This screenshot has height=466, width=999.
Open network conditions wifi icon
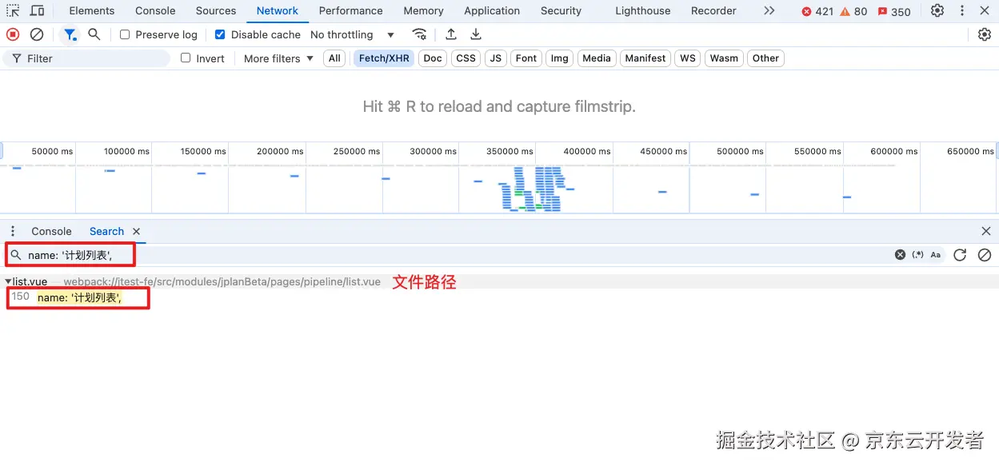tap(419, 34)
